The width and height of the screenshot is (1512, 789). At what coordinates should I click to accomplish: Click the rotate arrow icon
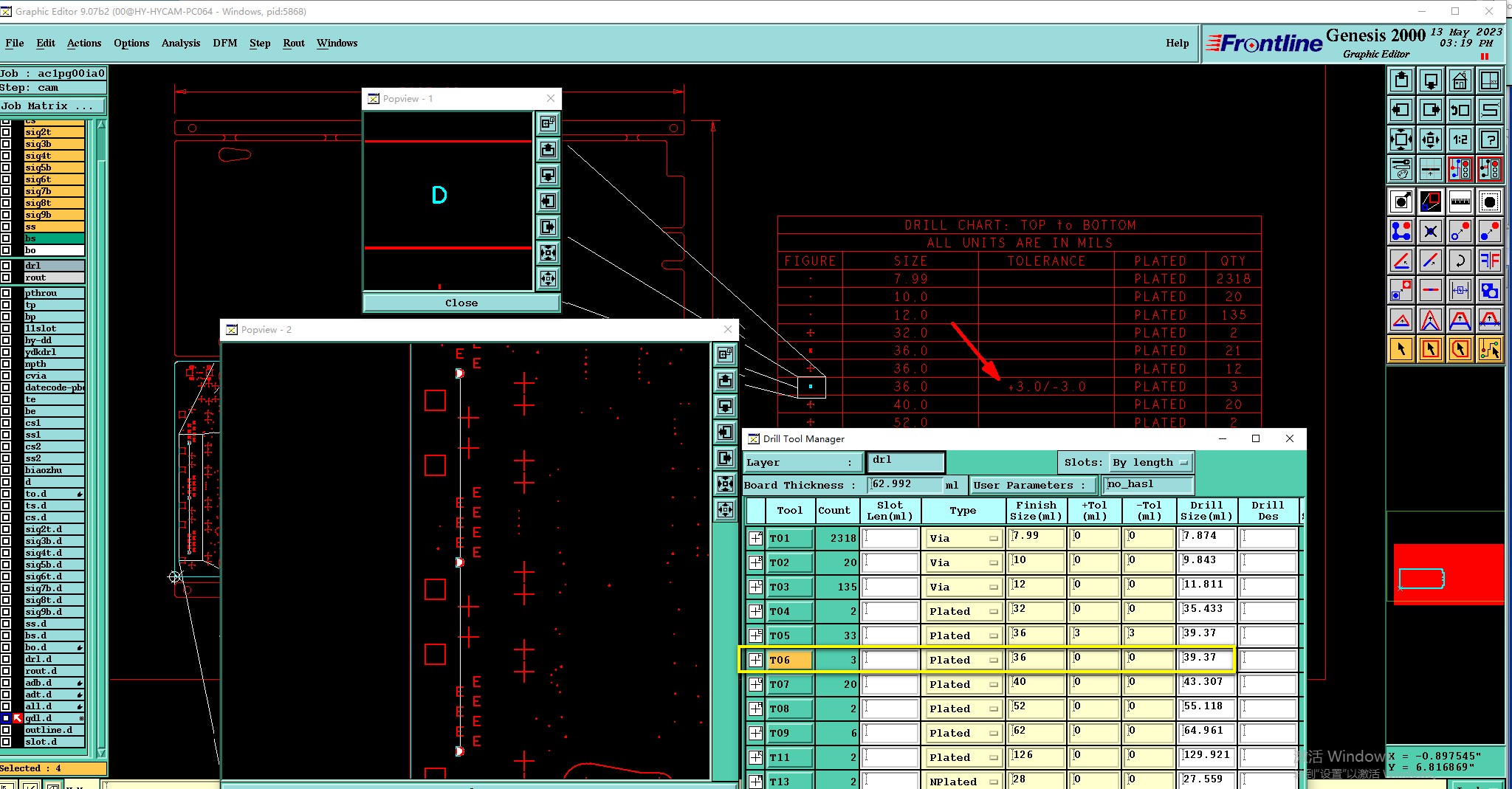point(1460,261)
